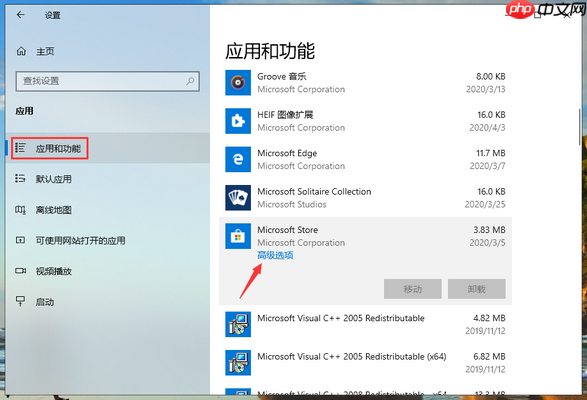
Task: Select the Groove 音乐 app icon
Action: (x=238, y=82)
